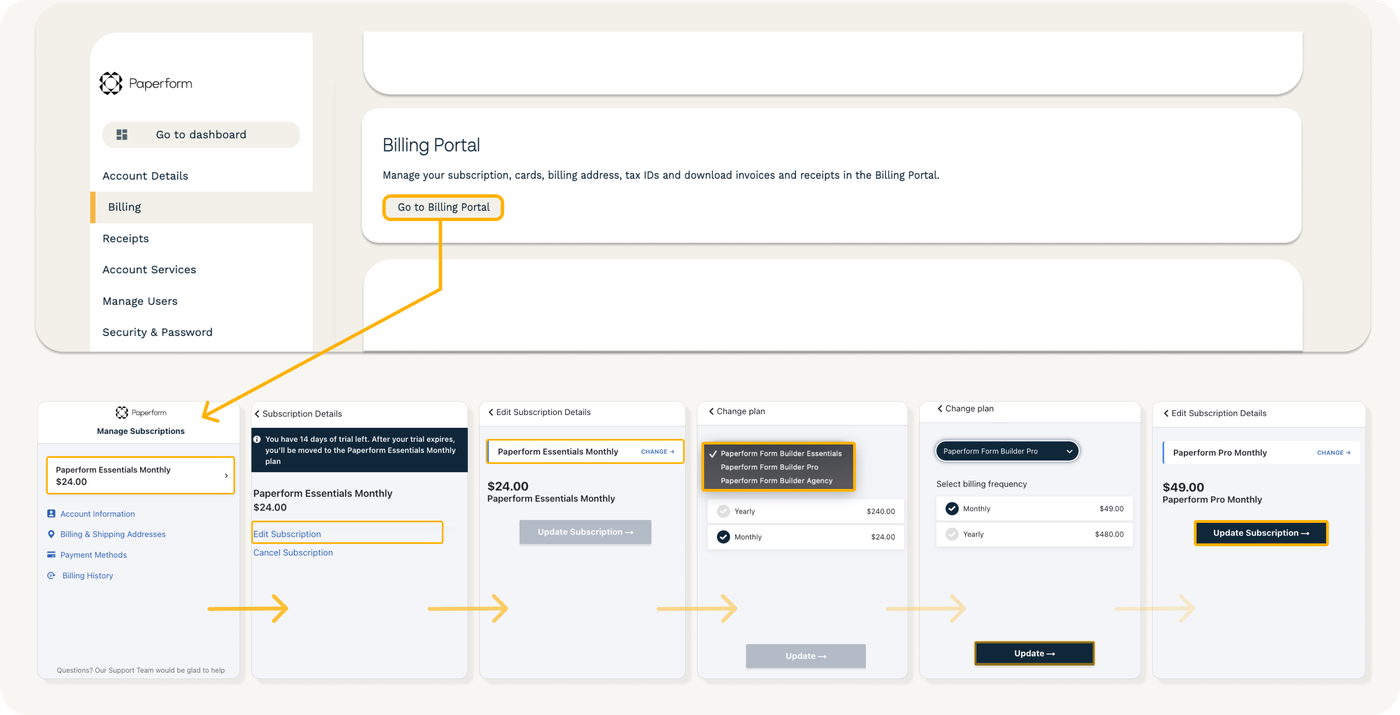1400x715 pixels.
Task: Switch to the Manage Users section
Action: point(139,300)
